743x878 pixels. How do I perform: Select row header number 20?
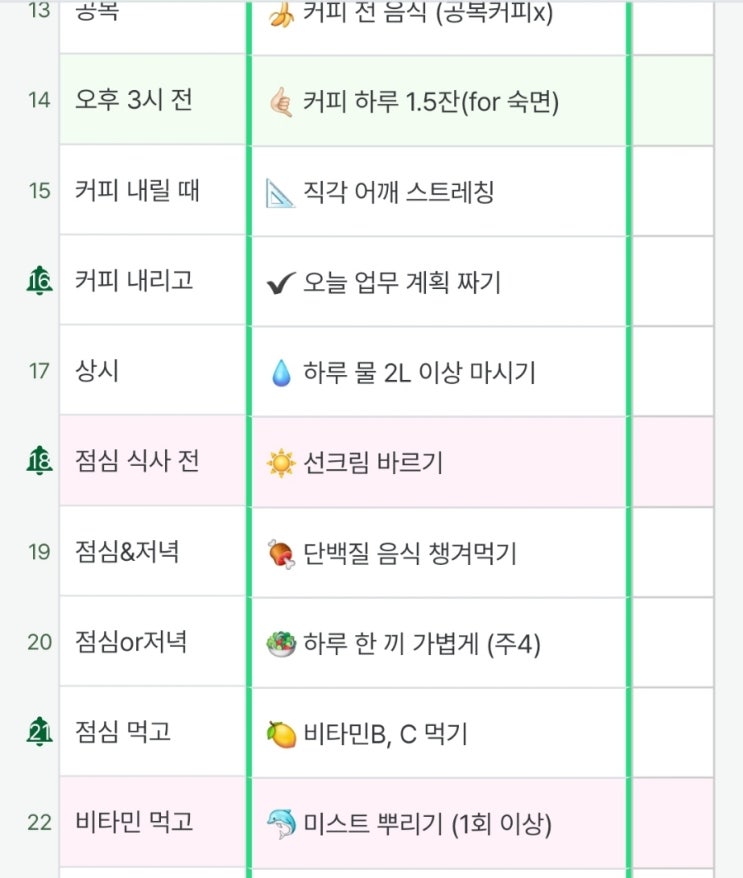point(39,641)
